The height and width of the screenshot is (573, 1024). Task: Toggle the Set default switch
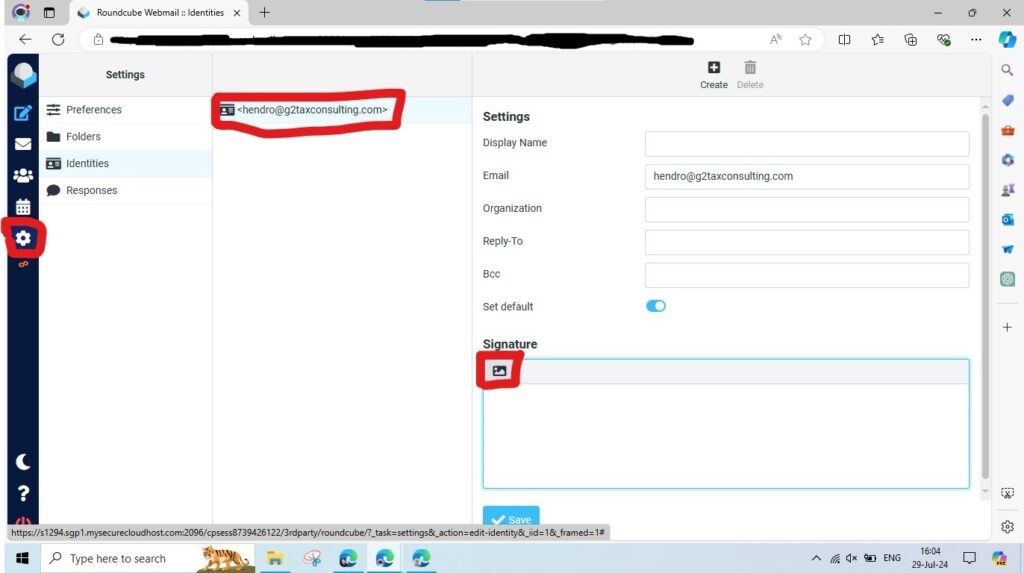tap(656, 306)
